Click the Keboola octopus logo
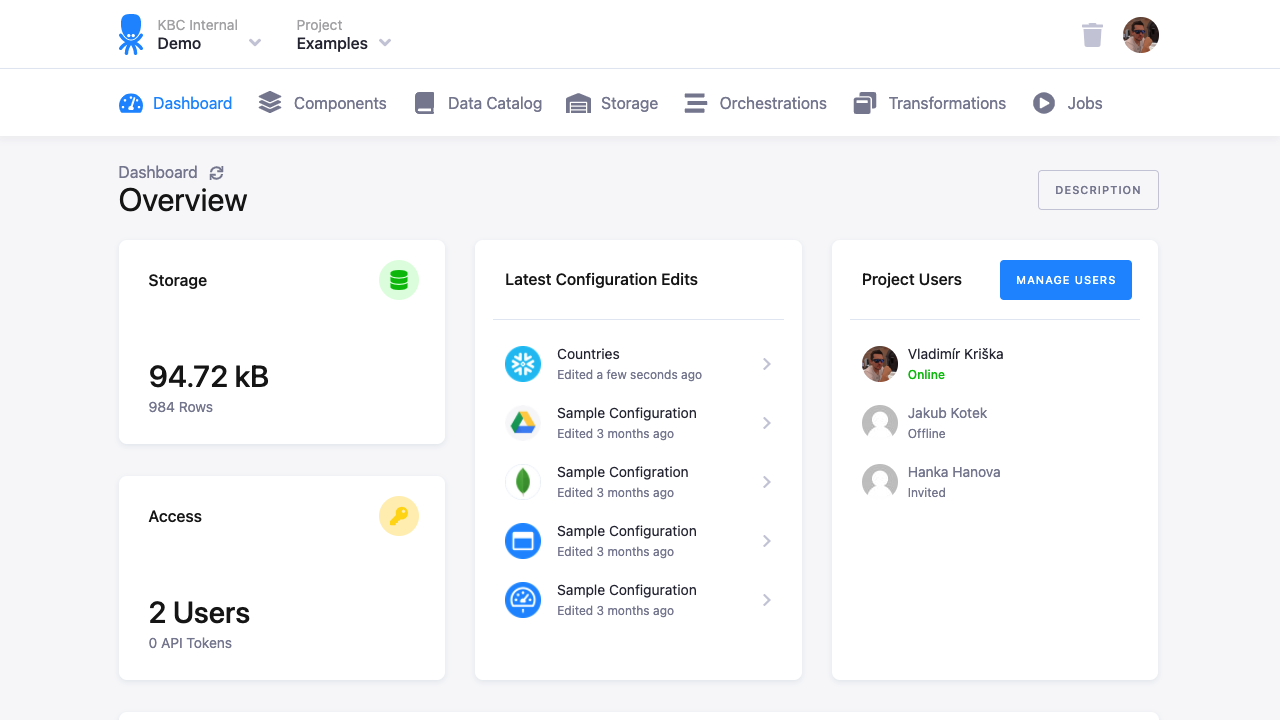1280x720 pixels. pyautogui.click(x=131, y=34)
